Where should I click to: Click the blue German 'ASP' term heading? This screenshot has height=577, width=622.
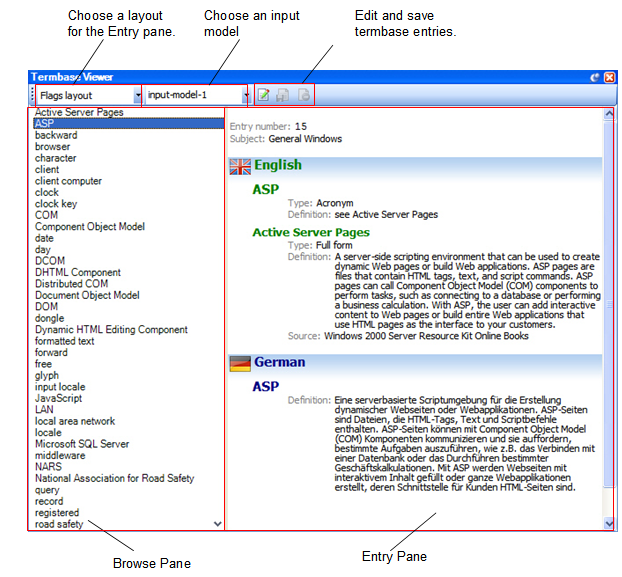click(x=266, y=387)
